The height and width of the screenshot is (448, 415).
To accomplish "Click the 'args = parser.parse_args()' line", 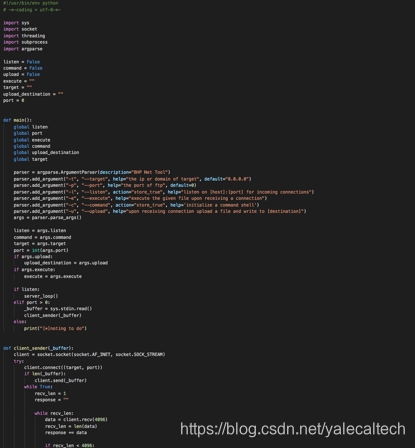I will 48,217.
